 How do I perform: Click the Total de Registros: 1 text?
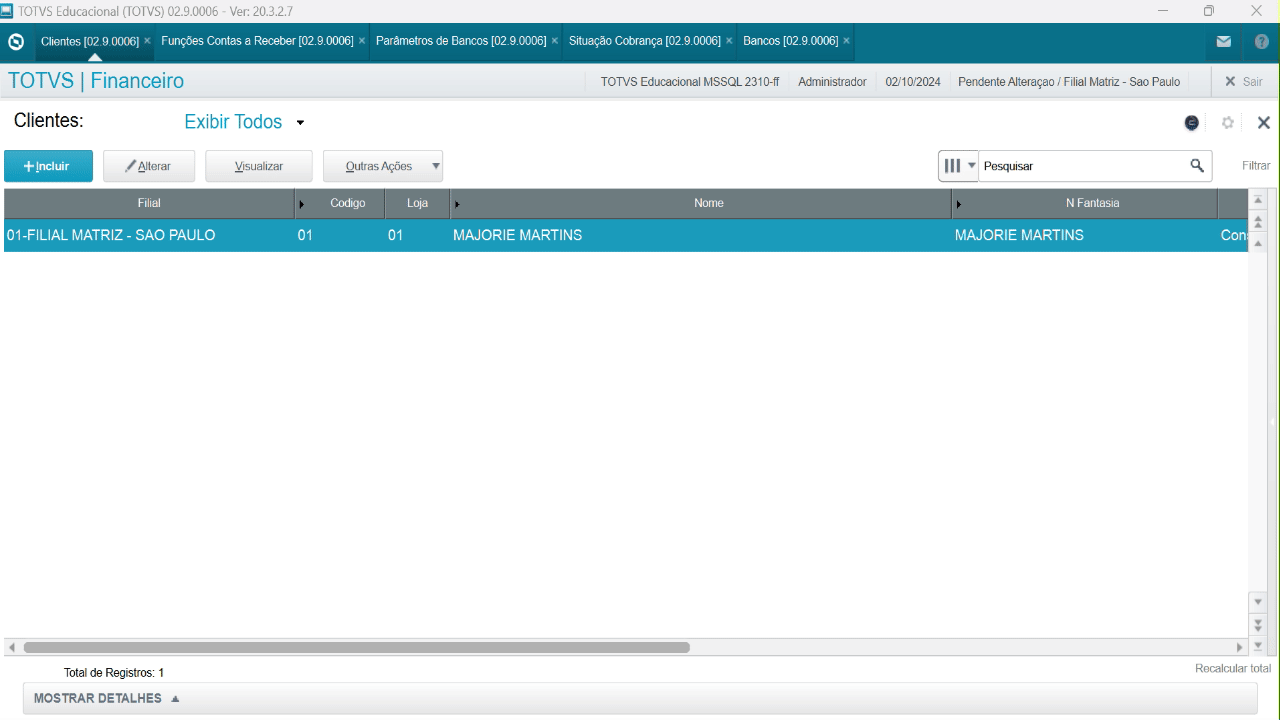[x=114, y=673]
